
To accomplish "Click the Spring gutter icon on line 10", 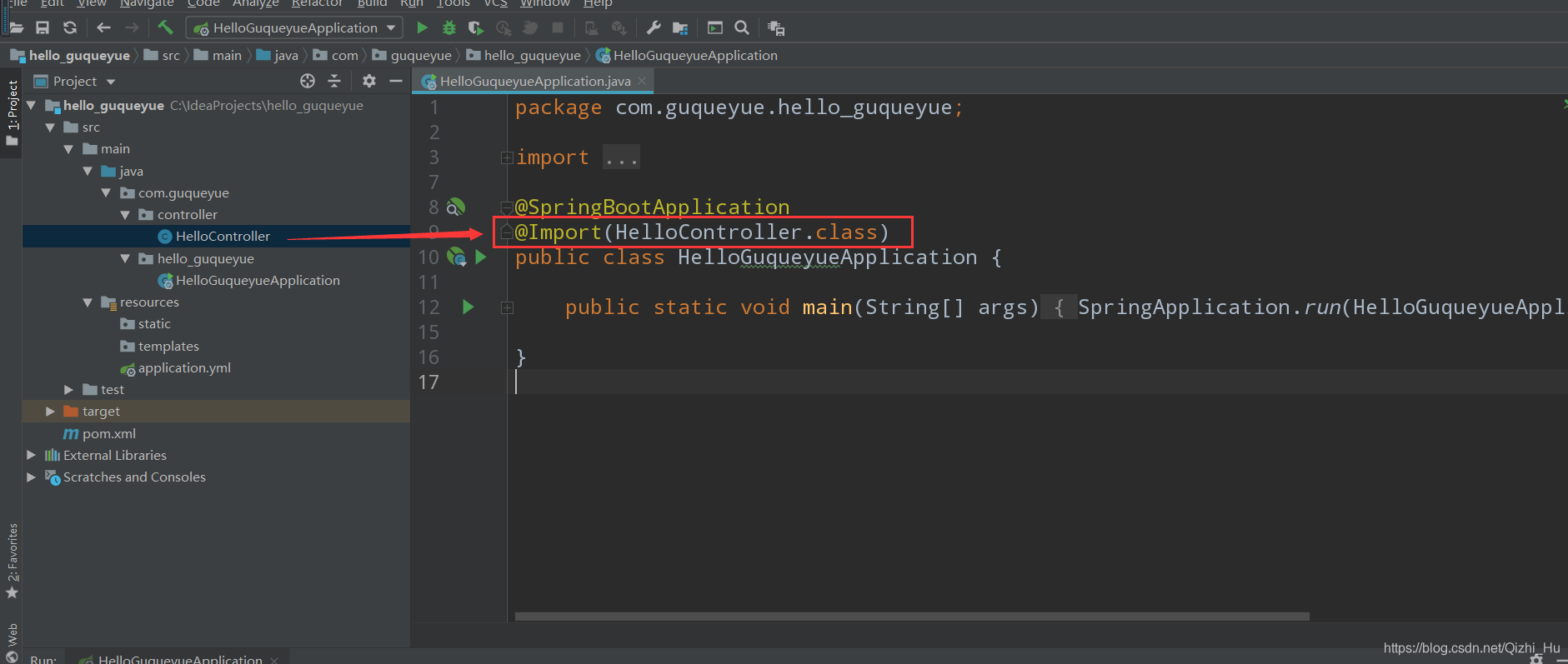I will coord(457,257).
